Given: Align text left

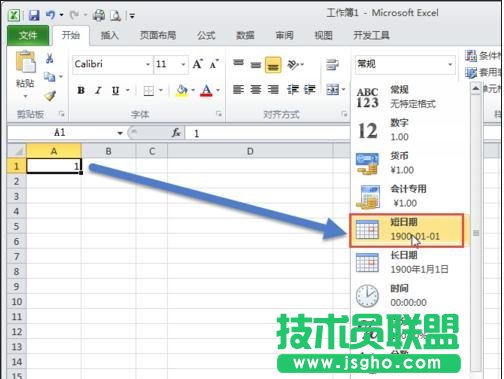Looking at the screenshot, I should point(238,89).
